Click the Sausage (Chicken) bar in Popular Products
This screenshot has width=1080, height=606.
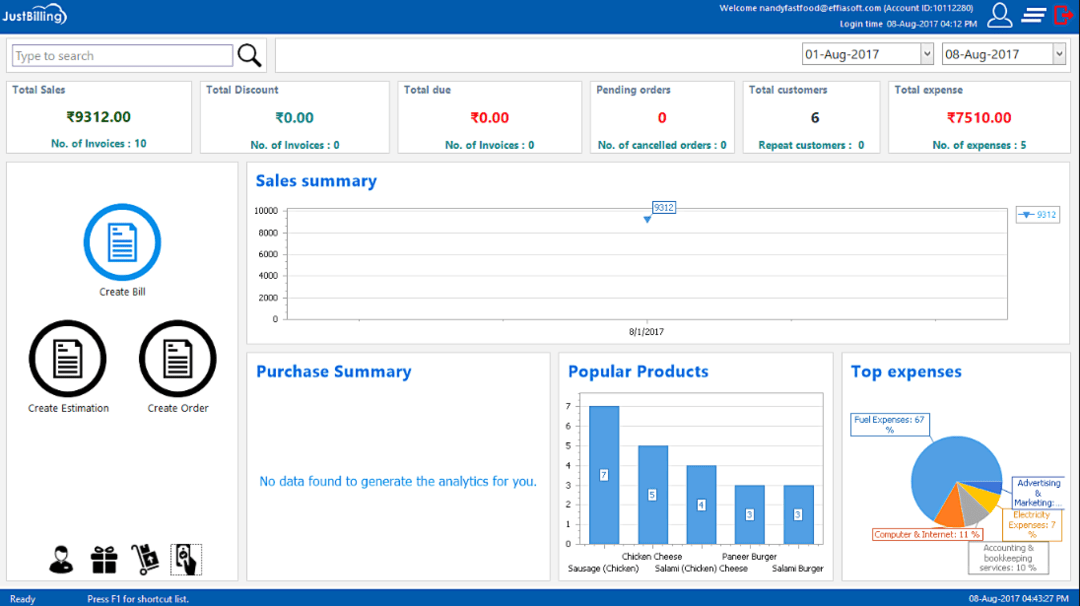[x=603, y=470]
